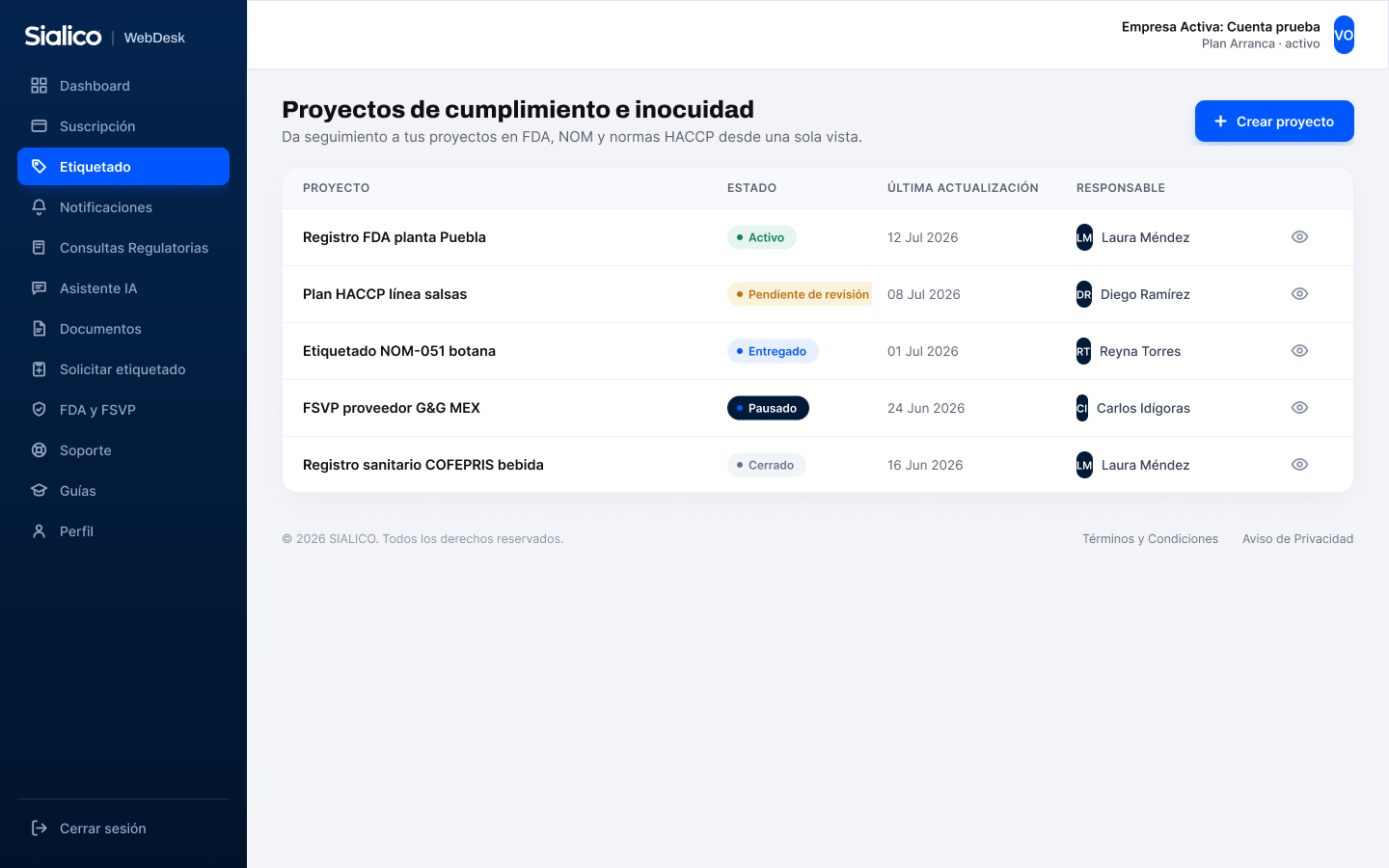1389x868 pixels.
Task: Go to Notificaciones in sidebar
Action: (123, 207)
